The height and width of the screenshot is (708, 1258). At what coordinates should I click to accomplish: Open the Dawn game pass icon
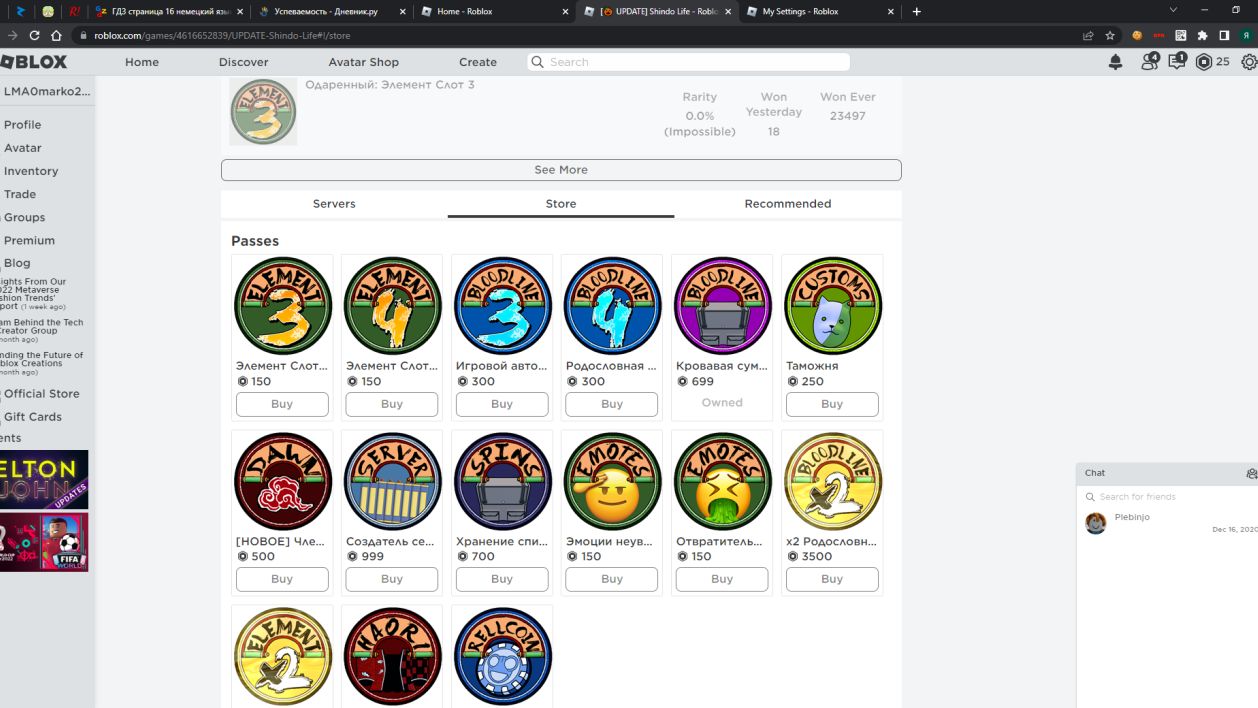coord(282,481)
